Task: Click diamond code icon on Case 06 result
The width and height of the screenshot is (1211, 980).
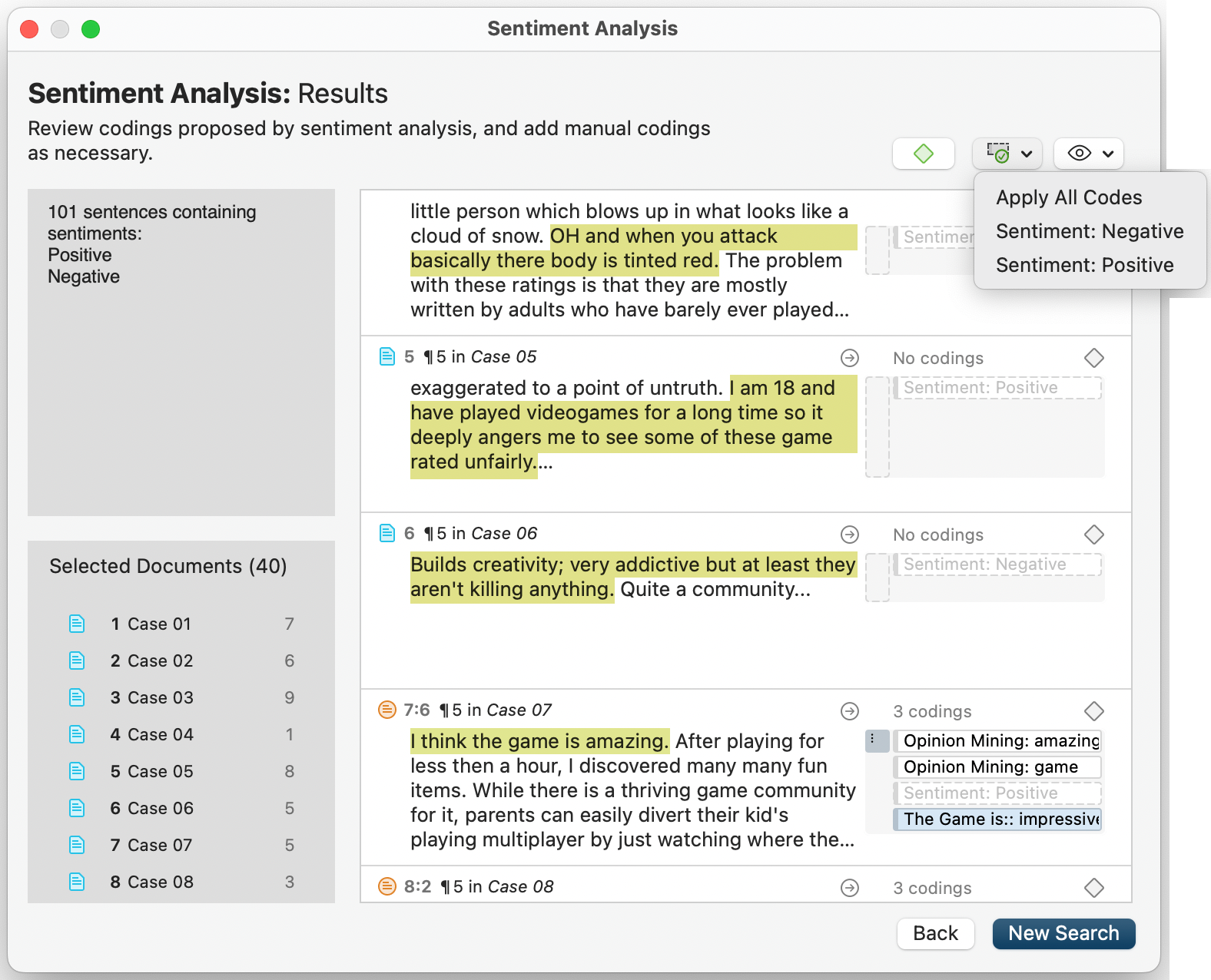Action: pos(1093,535)
